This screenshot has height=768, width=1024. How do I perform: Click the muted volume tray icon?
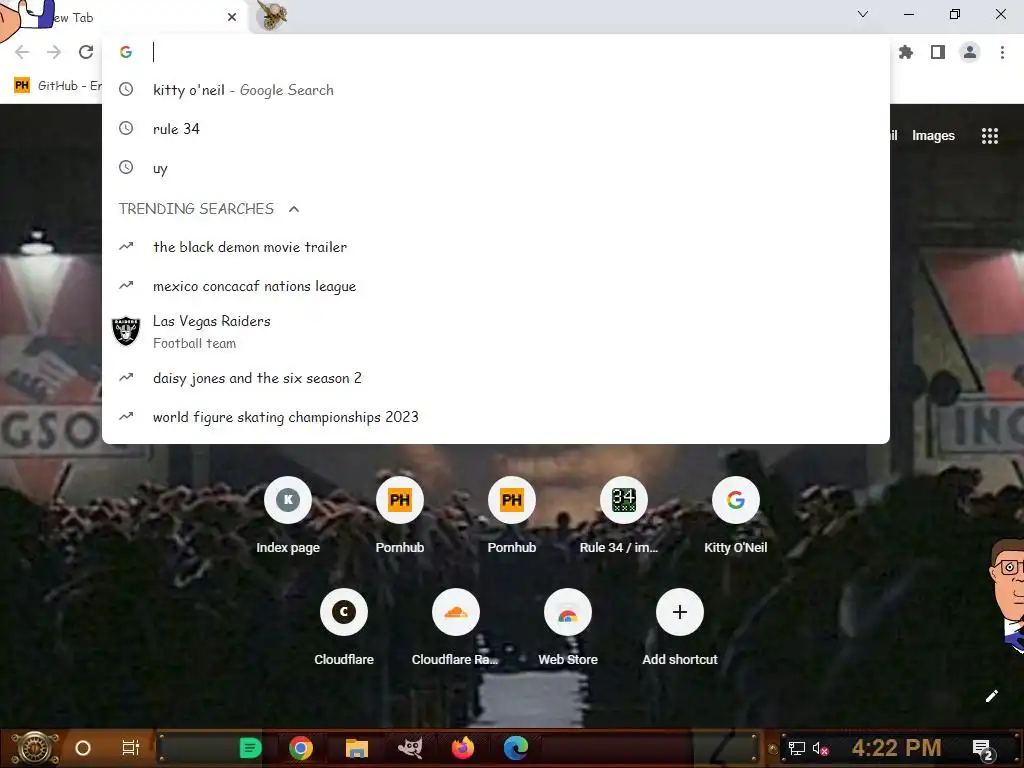[x=820, y=748]
